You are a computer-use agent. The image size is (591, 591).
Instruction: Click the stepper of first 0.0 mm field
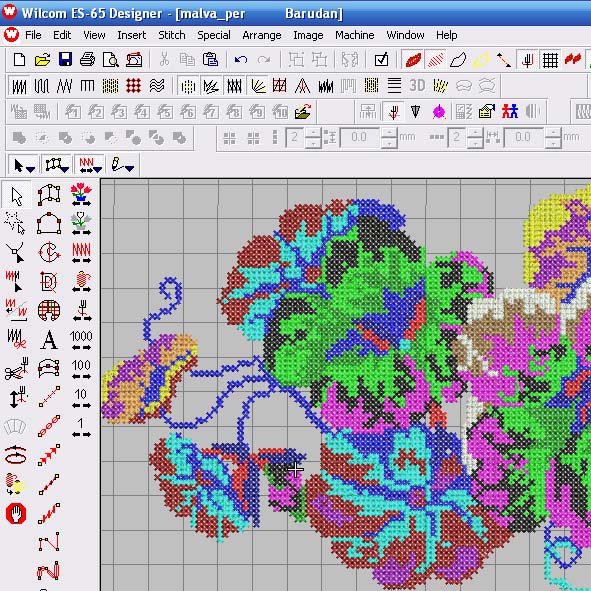point(389,138)
